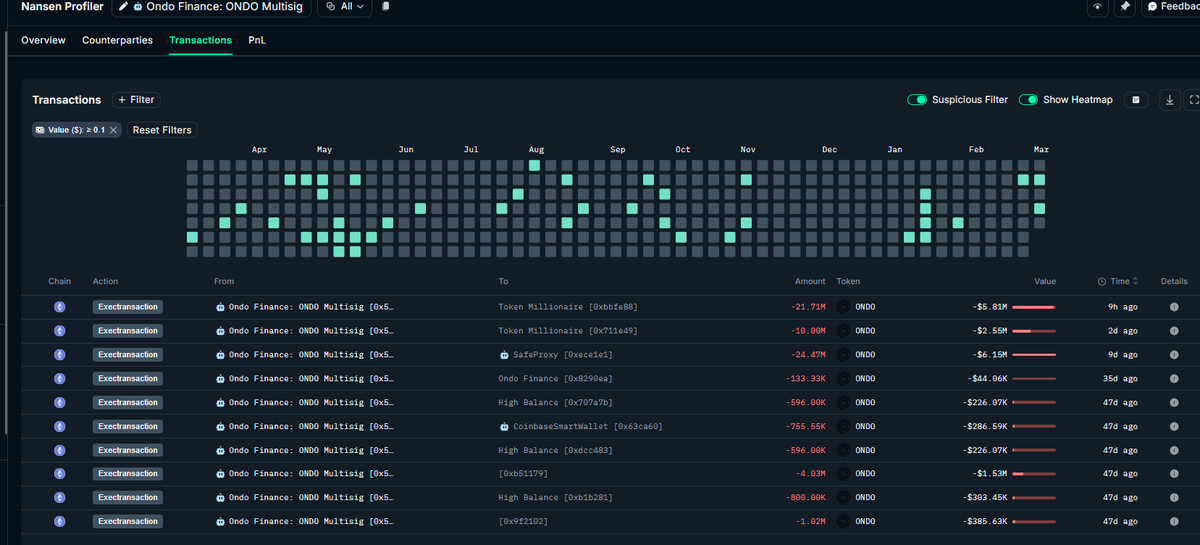Click Exectransaction badge in the 35d ago row
Screen dimensions: 1200x545
pyautogui.click(x=128, y=379)
